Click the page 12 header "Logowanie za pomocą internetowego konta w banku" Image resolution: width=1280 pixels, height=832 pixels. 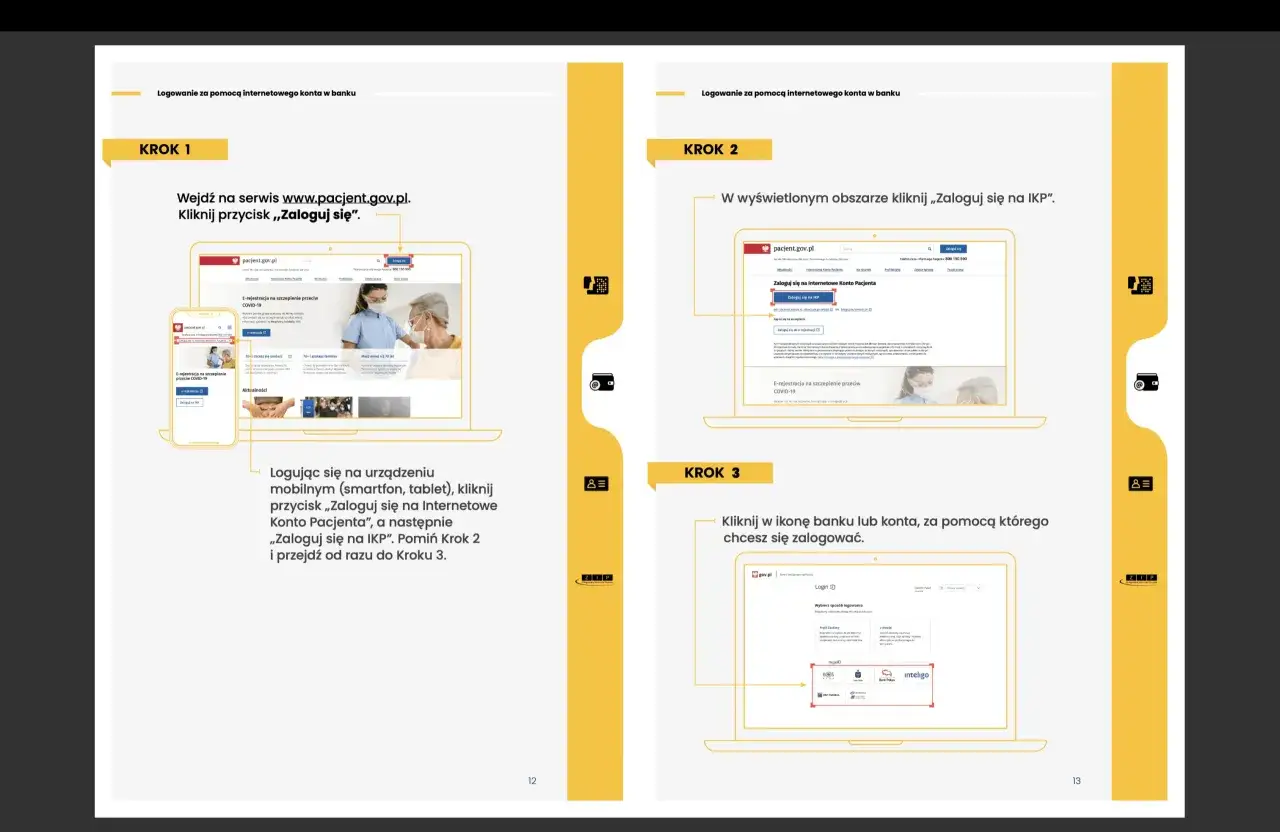point(256,93)
